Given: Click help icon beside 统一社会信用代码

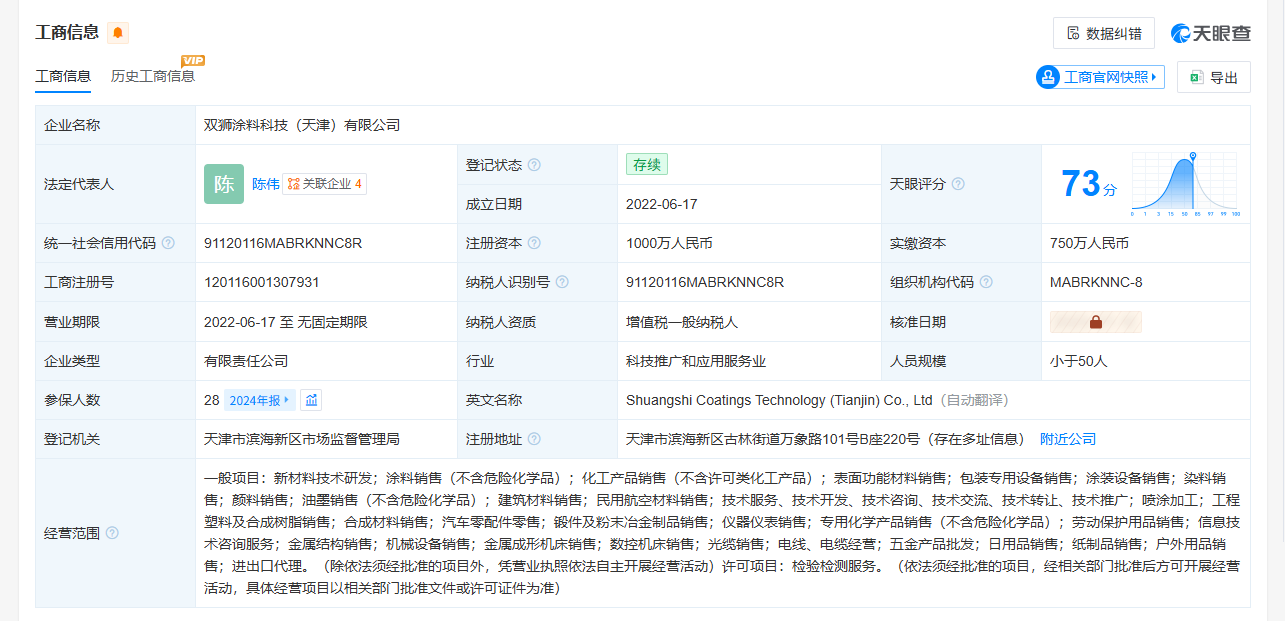Looking at the screenshot, I should pyautogui.click(x=168, y=243).
